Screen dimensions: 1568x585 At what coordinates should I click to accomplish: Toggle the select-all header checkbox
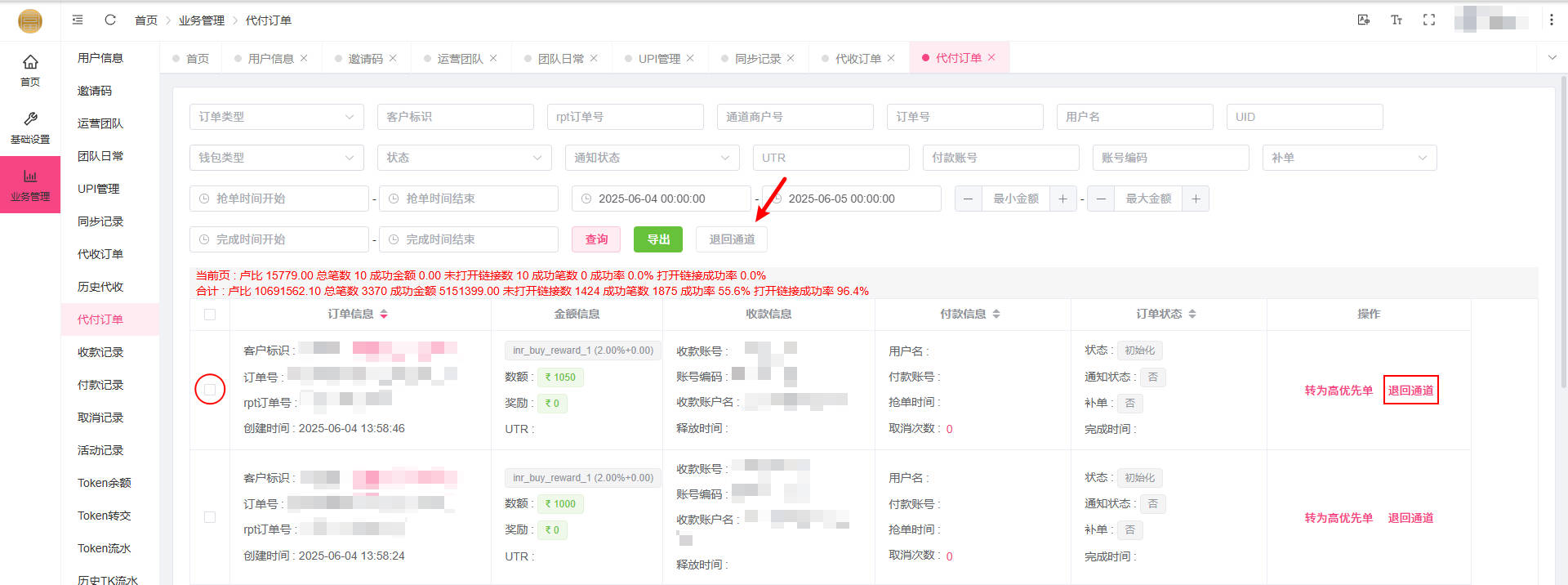pos(210,315)
